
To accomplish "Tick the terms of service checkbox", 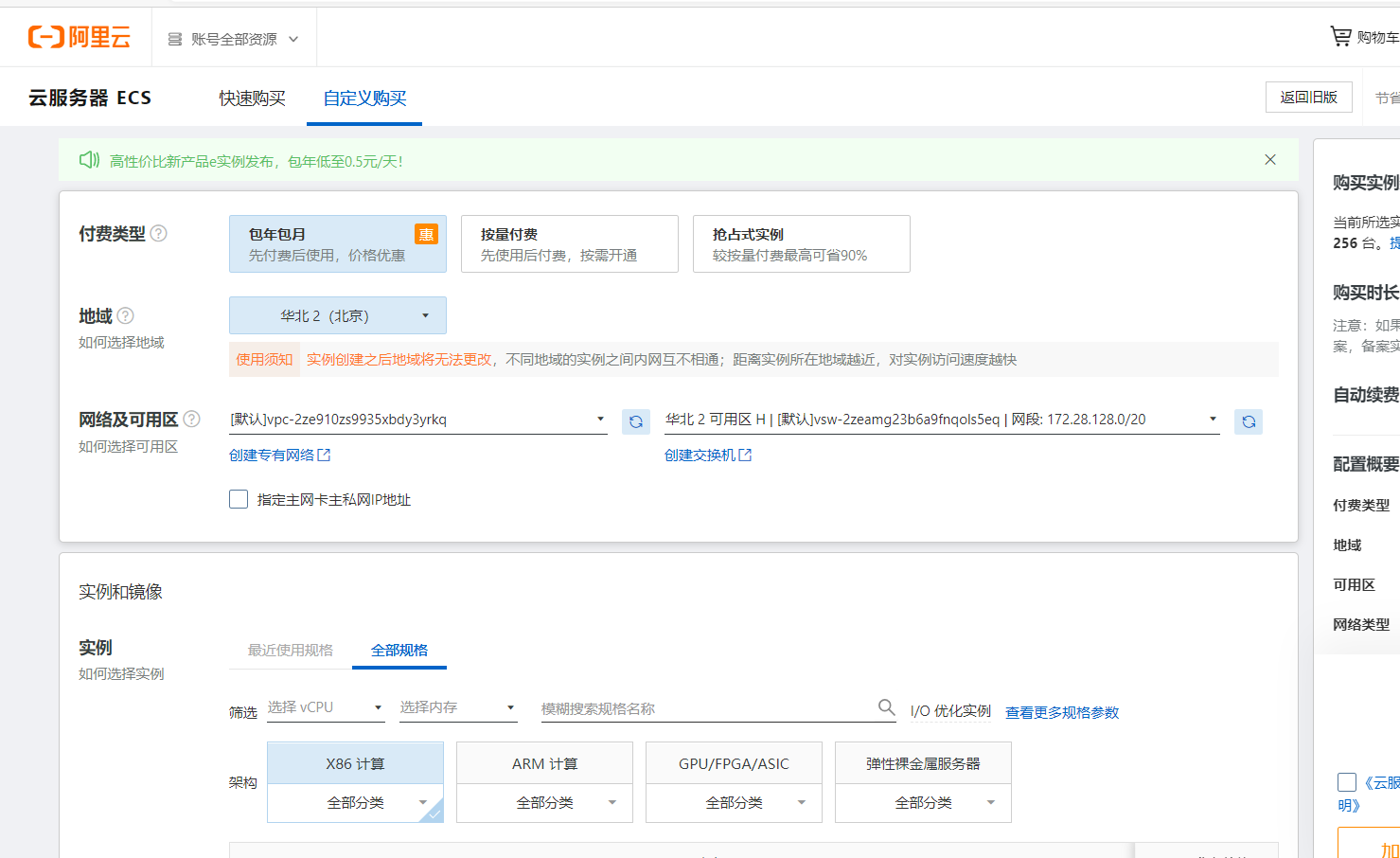I will pyautogui.click(x=1347, y=782).
